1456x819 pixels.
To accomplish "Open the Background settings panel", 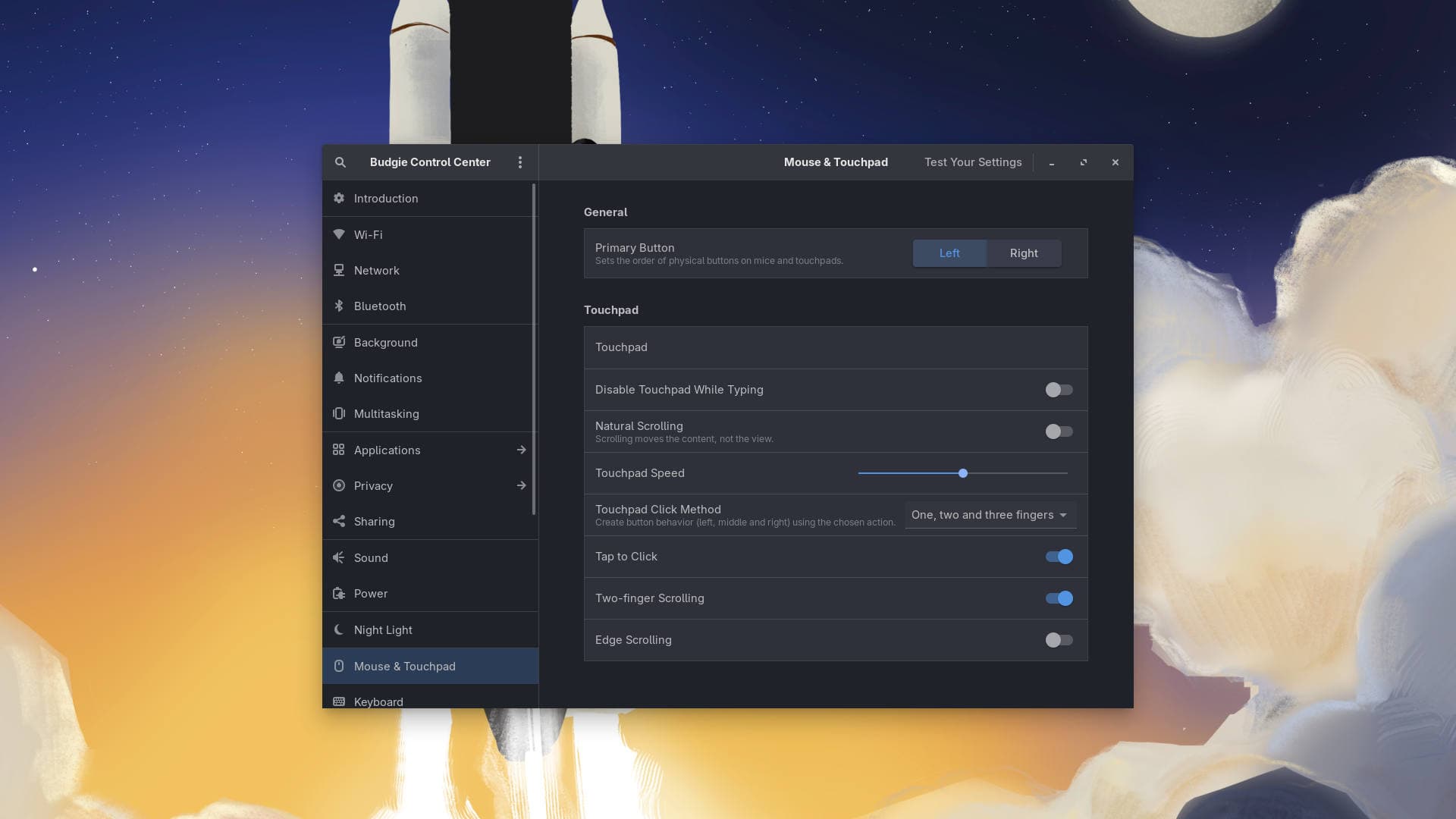I will coord(386,342).
